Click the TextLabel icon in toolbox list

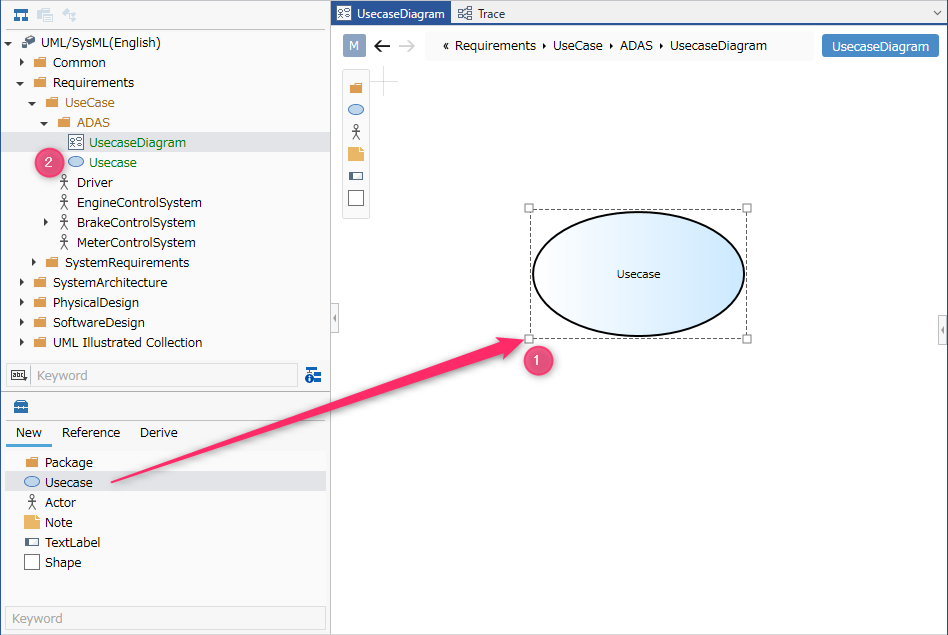[x=32, y=542]
